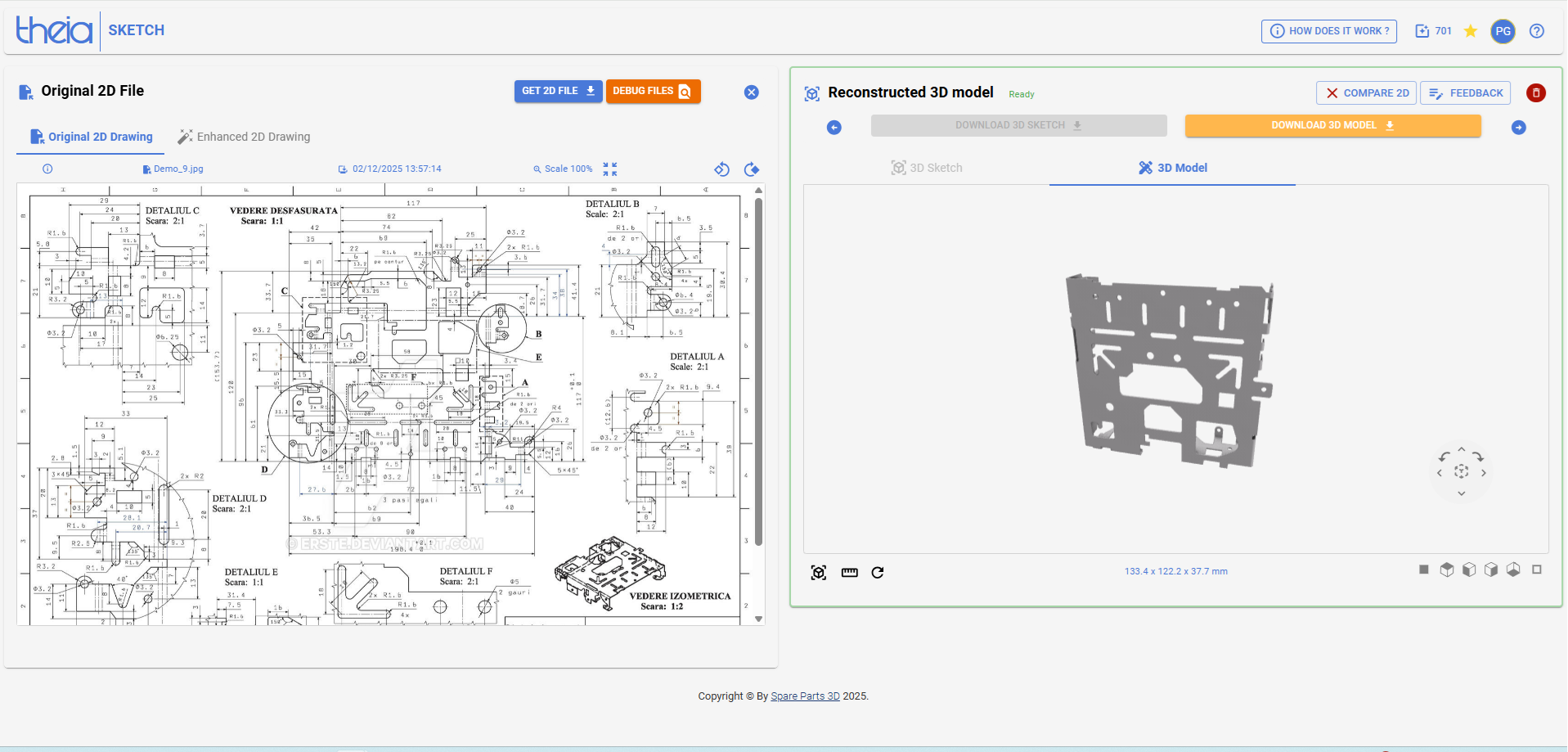
Task: Click the Download 3D Sketch button
Action: [1018, 125]
